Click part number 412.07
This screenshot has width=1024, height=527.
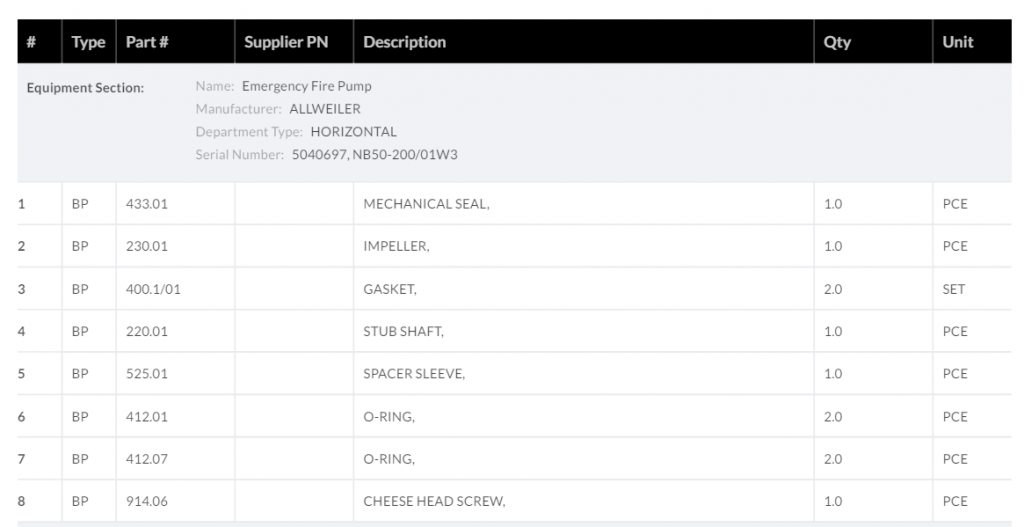click(146, 459)
